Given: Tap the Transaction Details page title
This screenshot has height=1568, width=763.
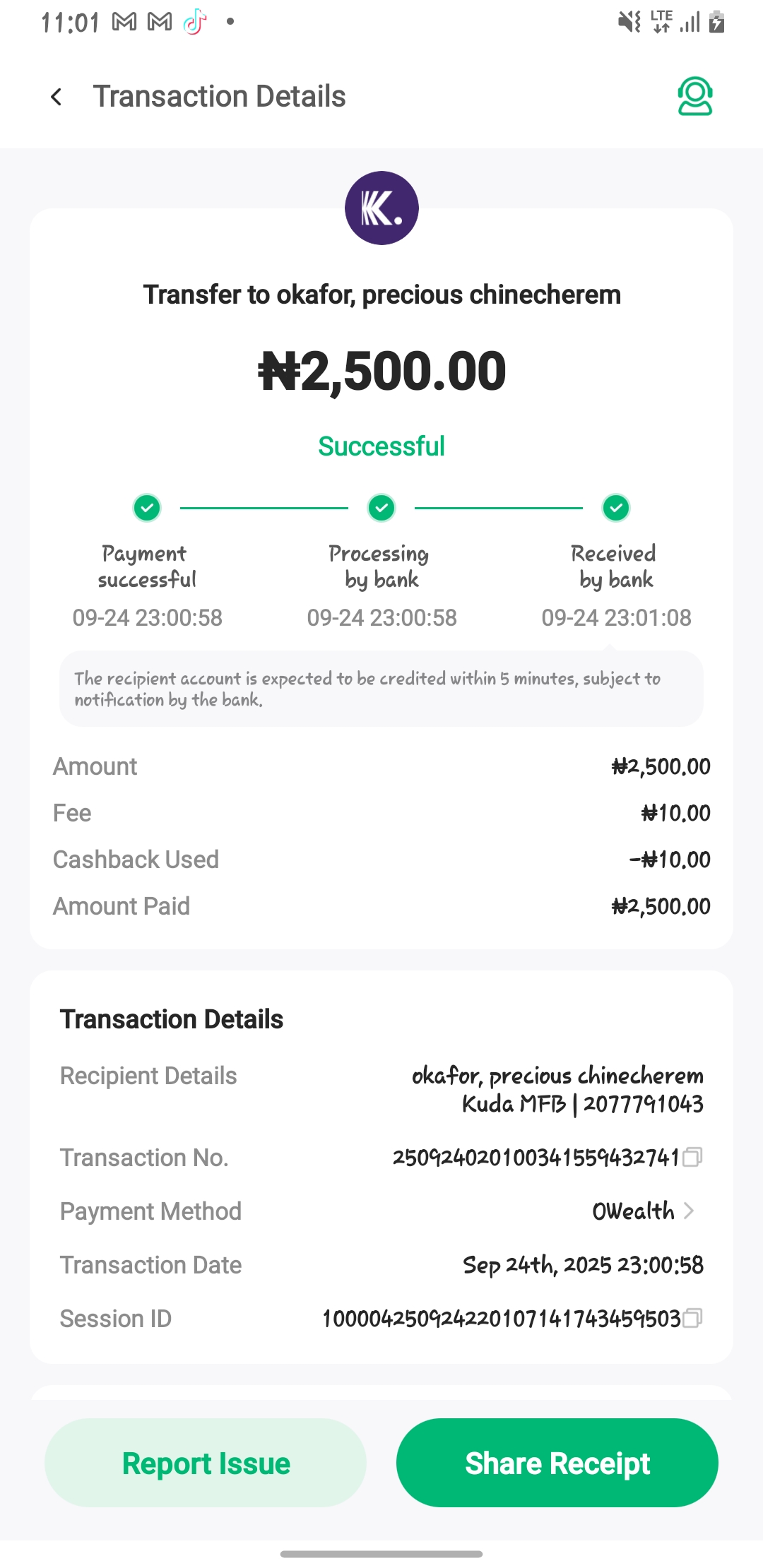Looking at the screenshot, I should pos(219,97).
